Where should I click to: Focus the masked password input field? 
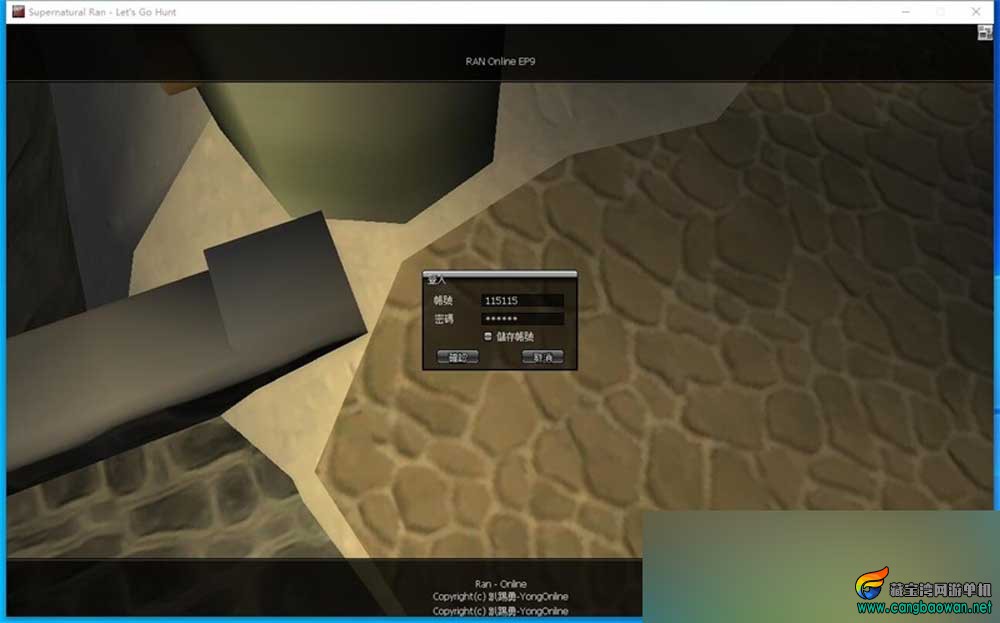[x=522, y=318]
